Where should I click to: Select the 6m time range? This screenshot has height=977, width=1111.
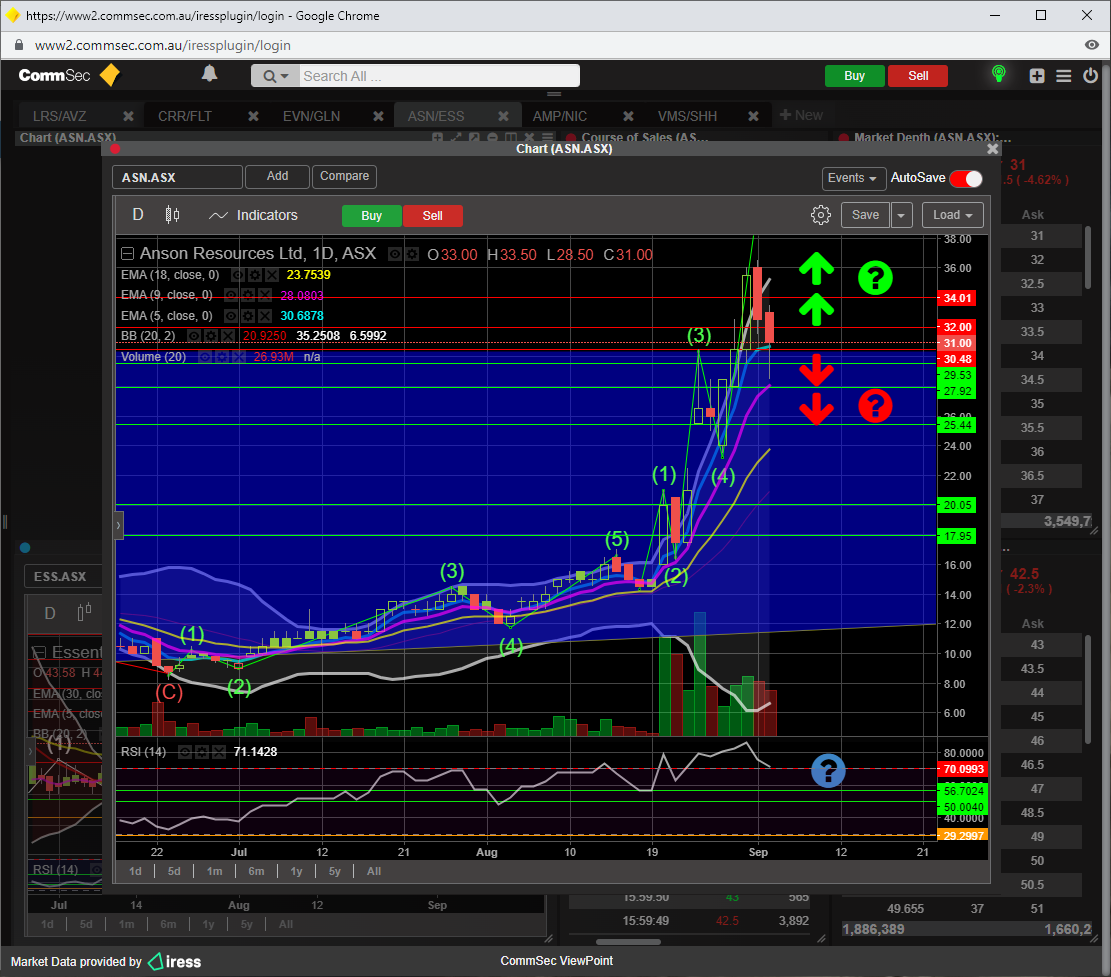(256, 871)
